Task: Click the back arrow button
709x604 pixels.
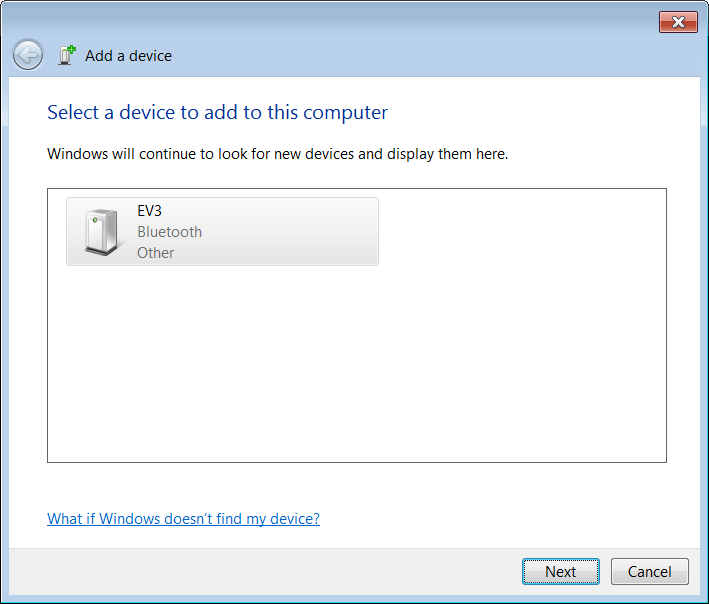Action: [28, 55]
